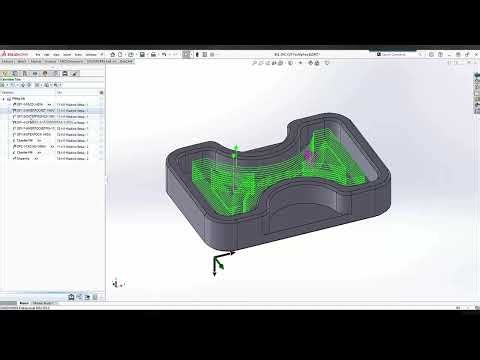480x360 pixels.
Task: Pin the menu bar with the pushpin icon
Action: [102, 54]
